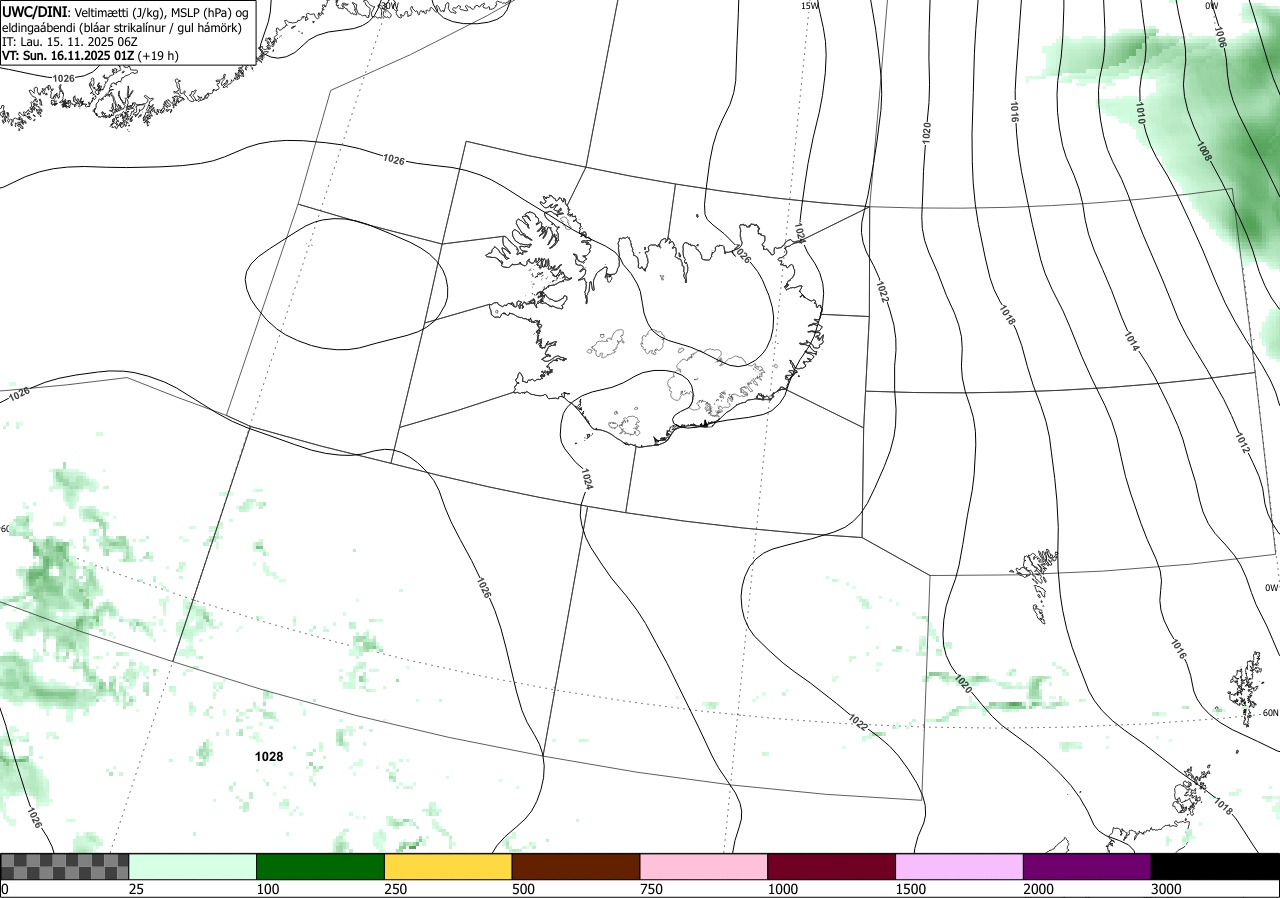Click the legend value '750'

click(x=651, y=889)
